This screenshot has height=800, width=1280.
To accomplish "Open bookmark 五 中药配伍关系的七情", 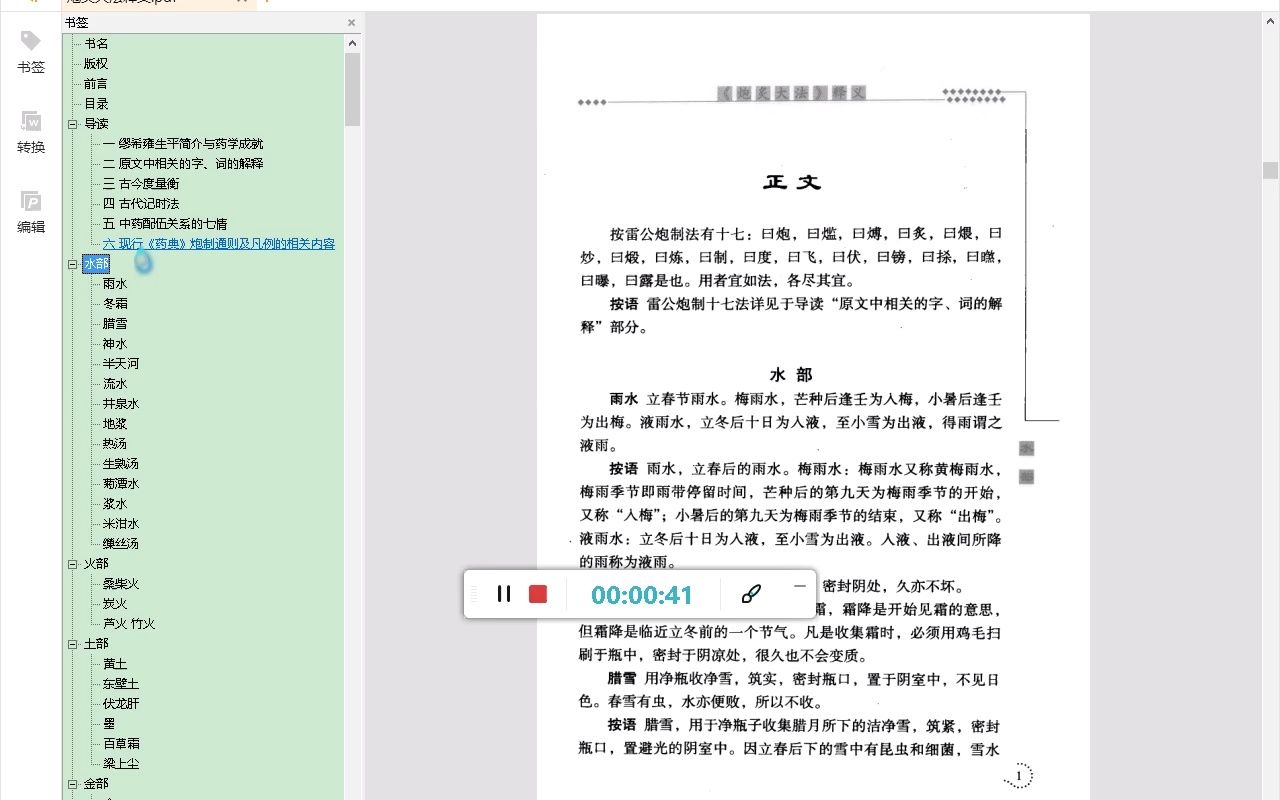I will tap(165, 223).
